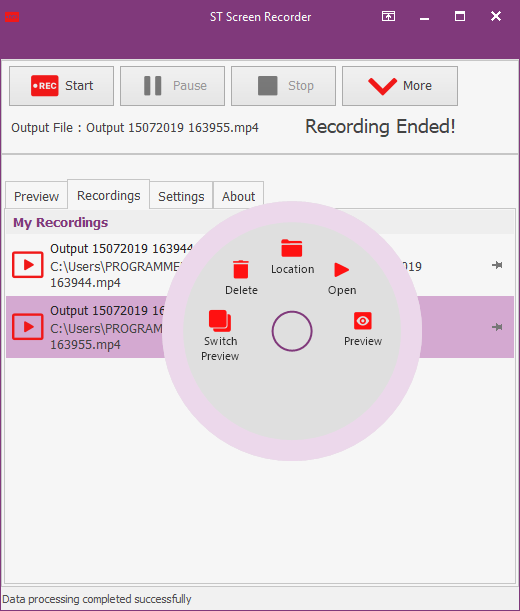This screenshot has height=611, width=520.
Task: Play the Output 15072019 163944 recording thumbnail
Action: [28, 265]
